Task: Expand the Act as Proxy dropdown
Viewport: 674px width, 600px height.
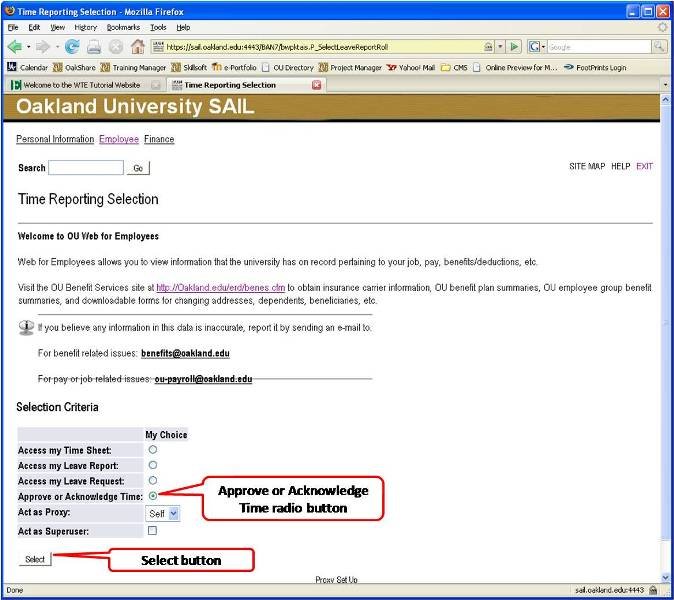Action: 162,513
